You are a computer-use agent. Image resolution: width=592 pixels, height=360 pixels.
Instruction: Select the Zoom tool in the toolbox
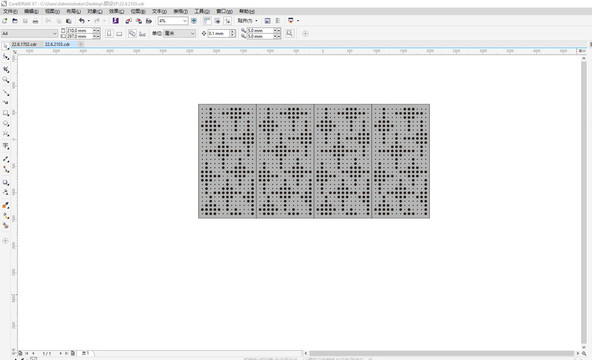6,80
